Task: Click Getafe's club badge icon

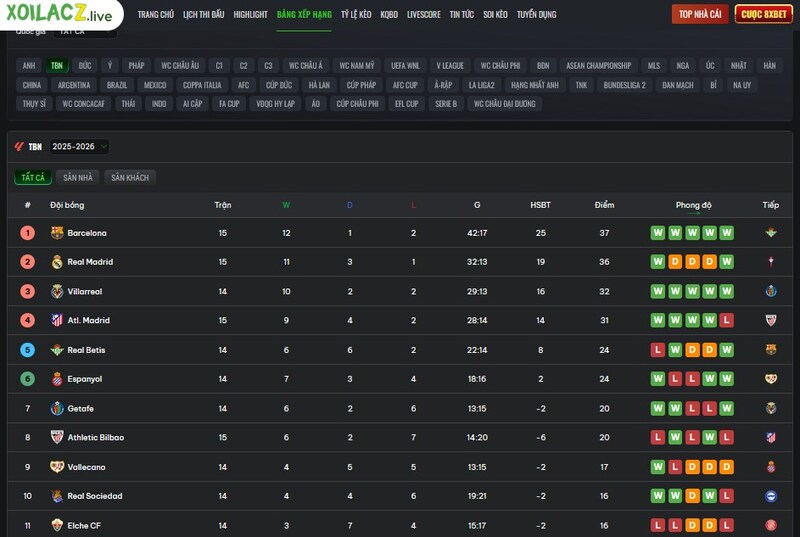Action: pos(57,409)
